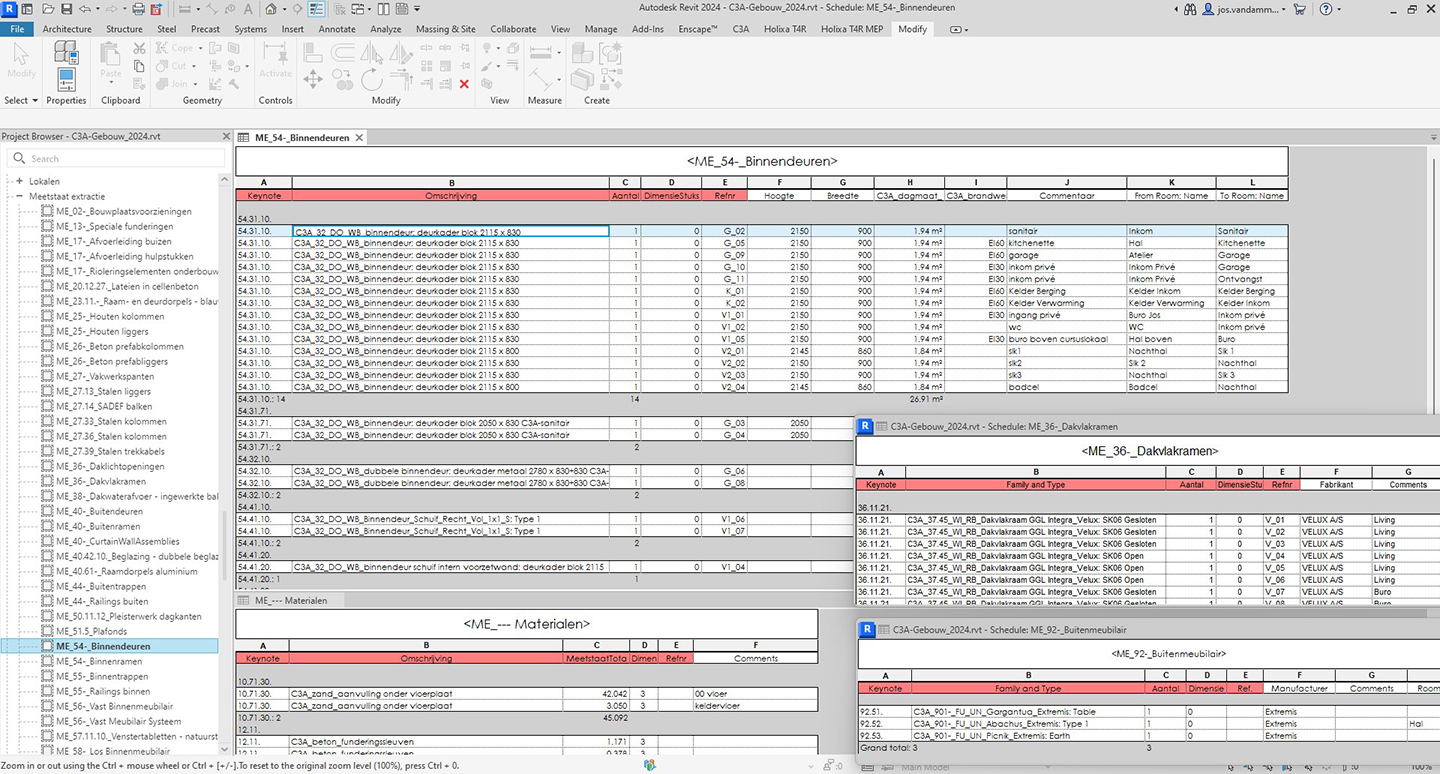
Task: Click the Project Browser search field
Action: [x=116, y=158]
